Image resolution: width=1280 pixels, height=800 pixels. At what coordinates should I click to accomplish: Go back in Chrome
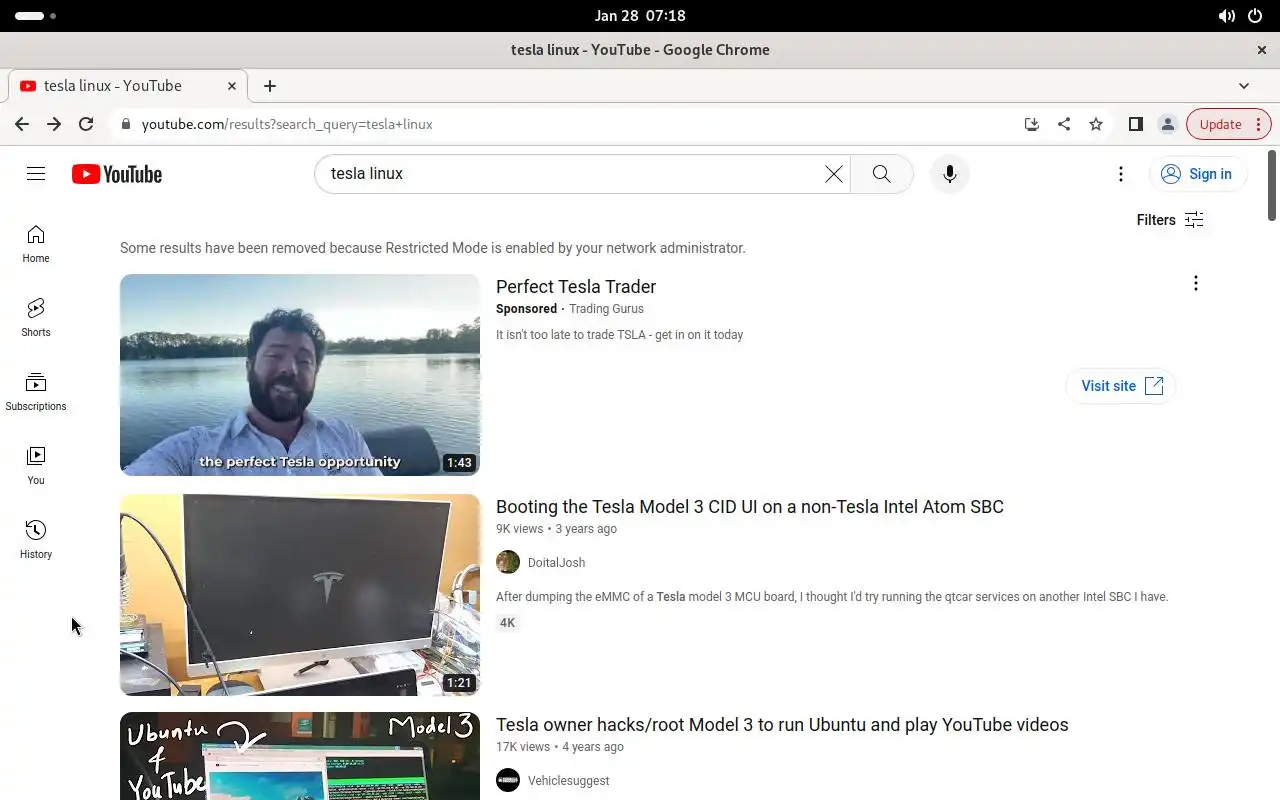pos(22,124)
